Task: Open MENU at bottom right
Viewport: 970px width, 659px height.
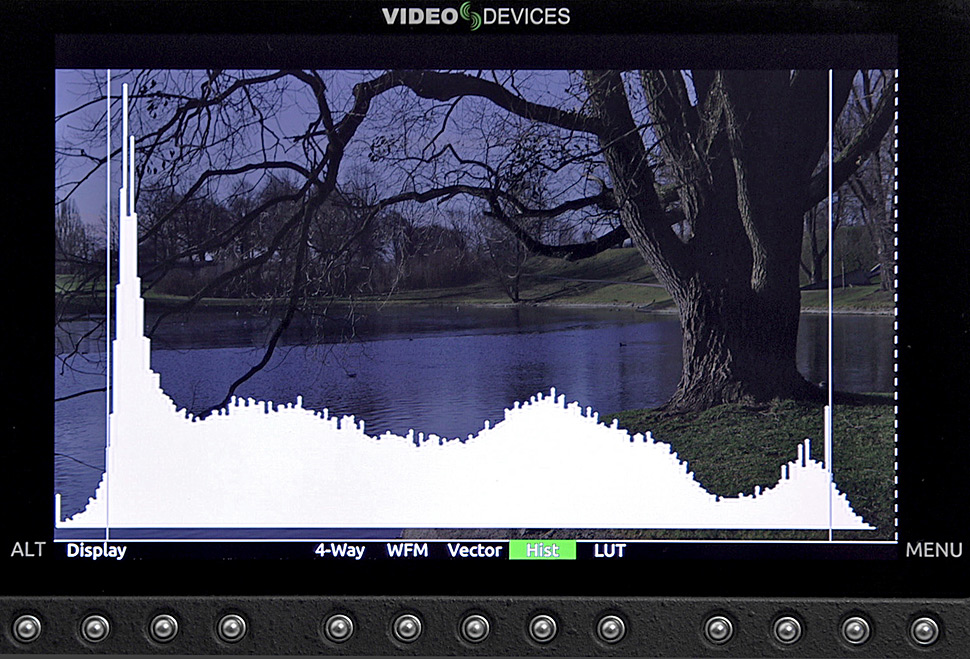Action: coord(934,550)
